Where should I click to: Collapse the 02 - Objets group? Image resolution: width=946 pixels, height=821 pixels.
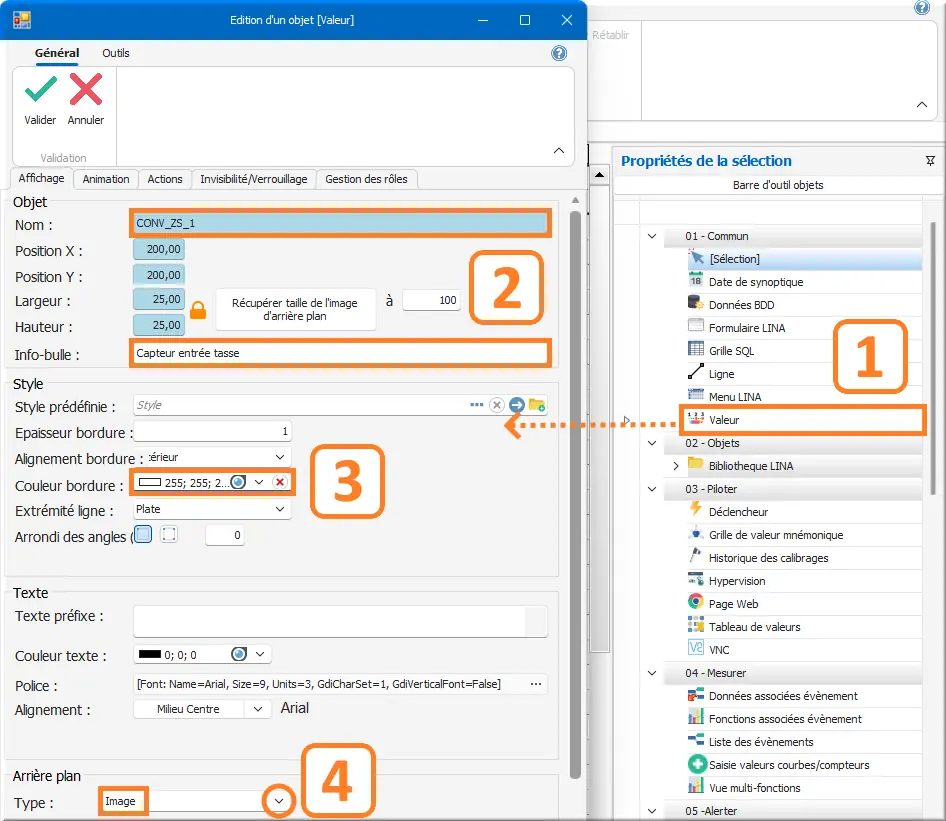point(652,443)
